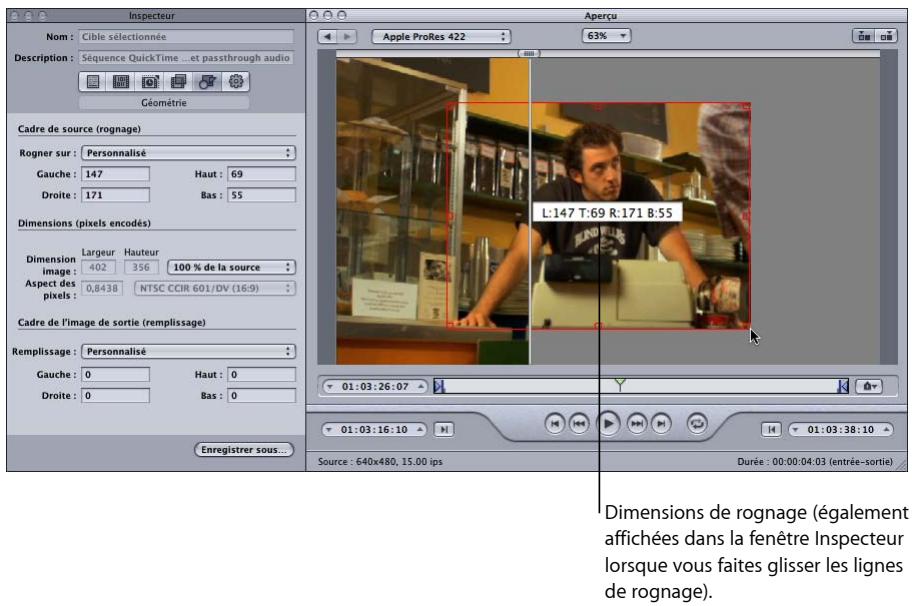
Task: Toggle the Géométrie pane button
Action: coord(163,101)
